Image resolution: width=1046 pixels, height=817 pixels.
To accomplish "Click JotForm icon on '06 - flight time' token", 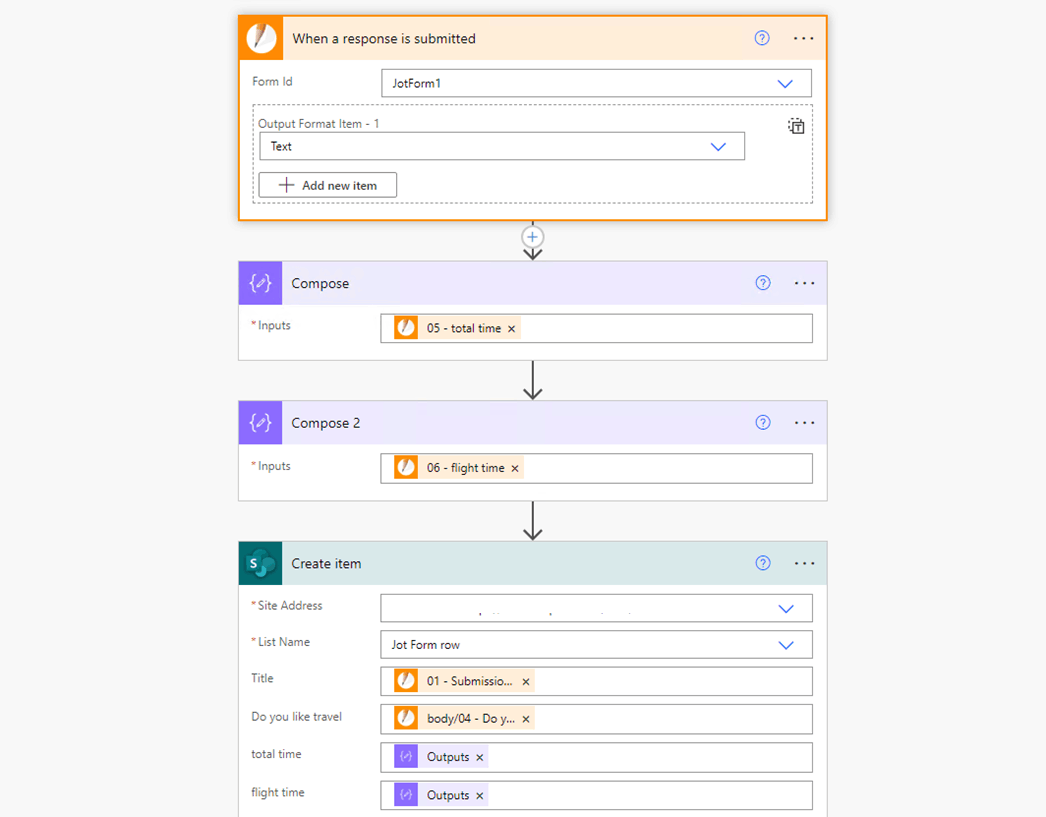I will click(406, 468).
